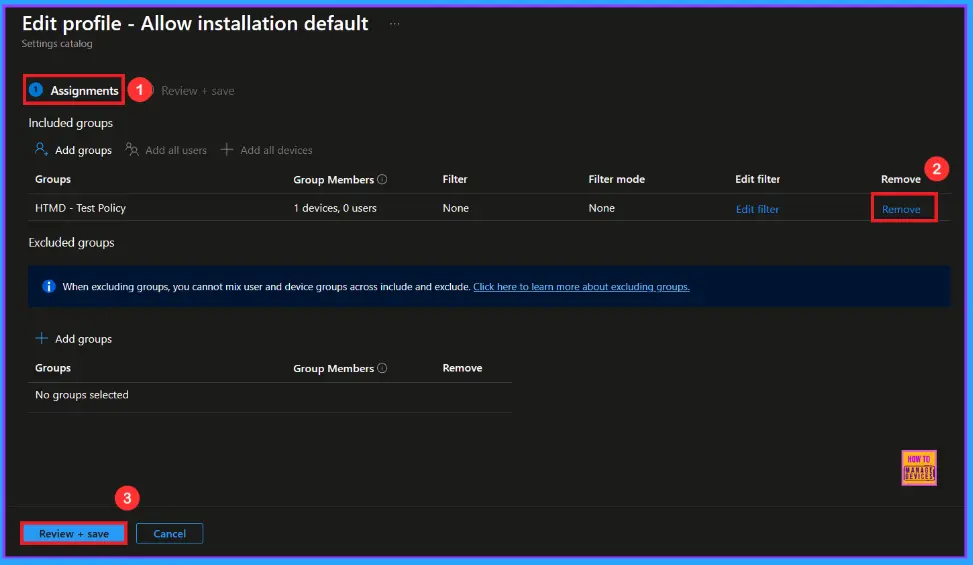This screenshot has height=565, width=973.
Task: Show Group Members info tooltip in Included groups
Action: 382,179
